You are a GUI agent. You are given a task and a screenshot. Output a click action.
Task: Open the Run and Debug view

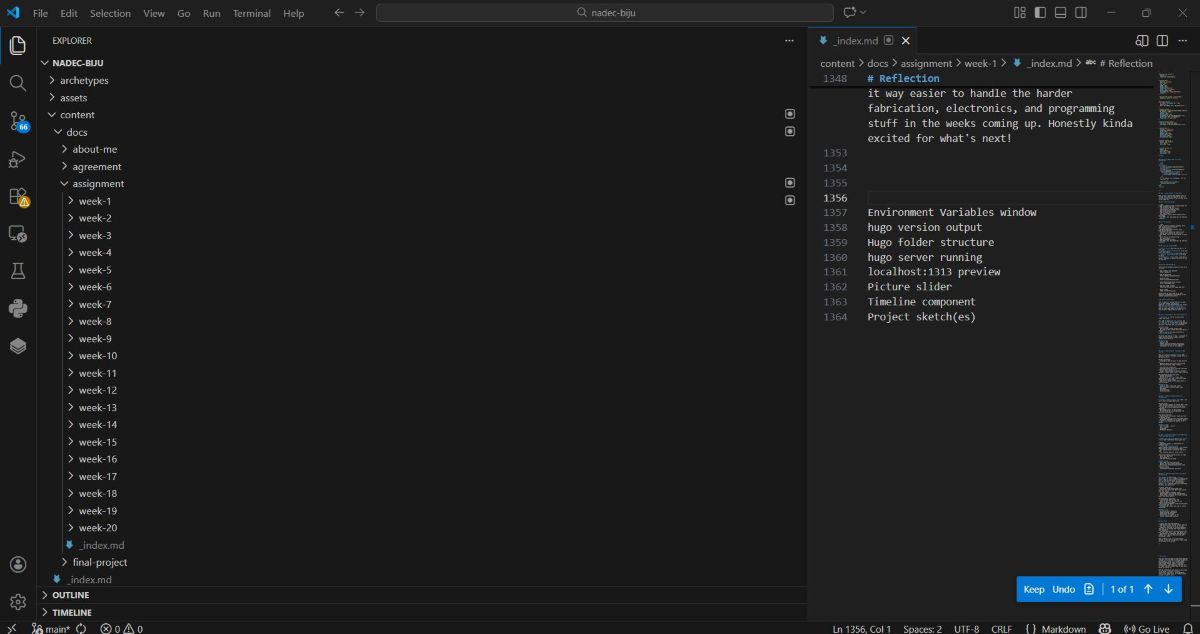[x=17, y=159]
